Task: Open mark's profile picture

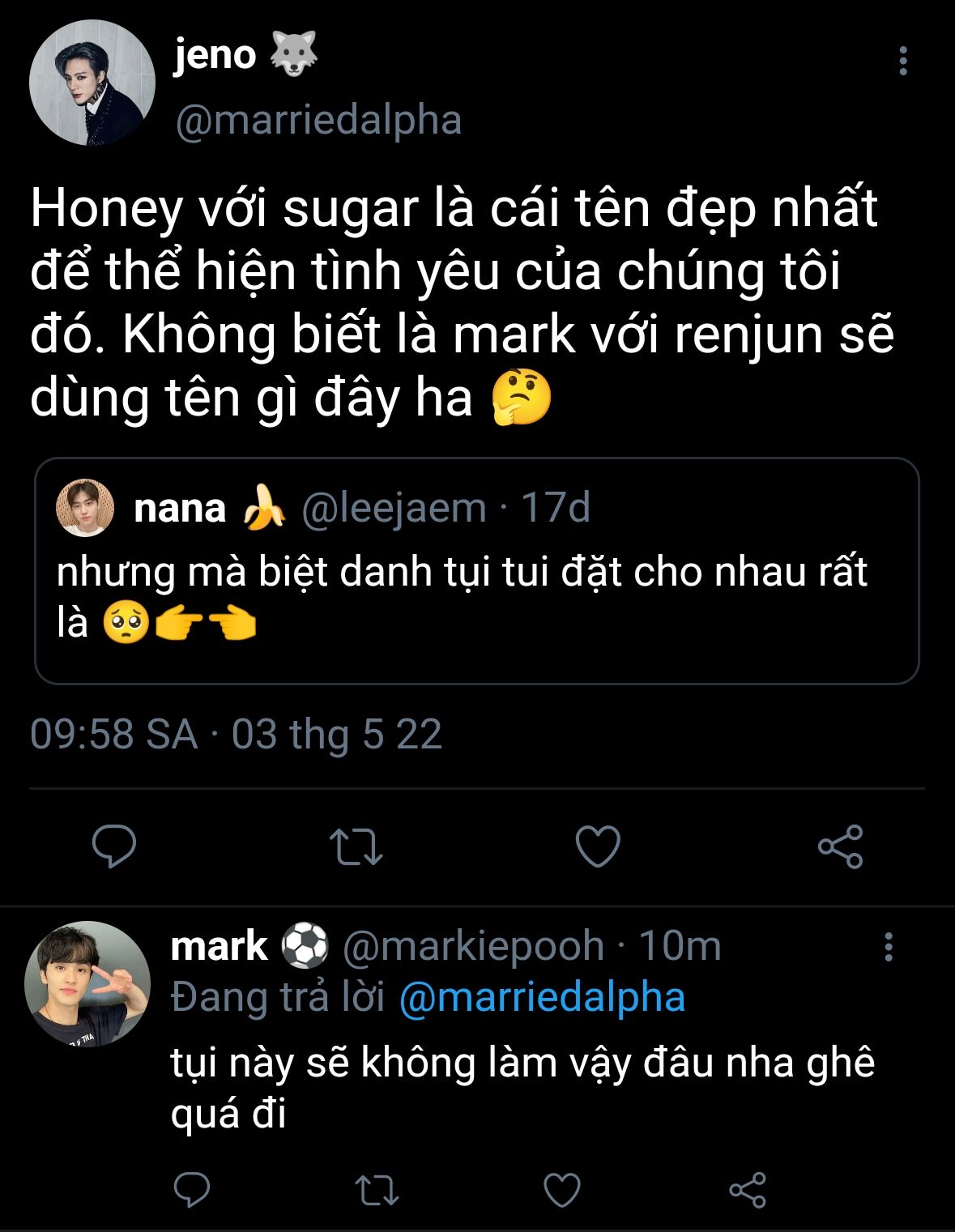Action: coord(87,983)
